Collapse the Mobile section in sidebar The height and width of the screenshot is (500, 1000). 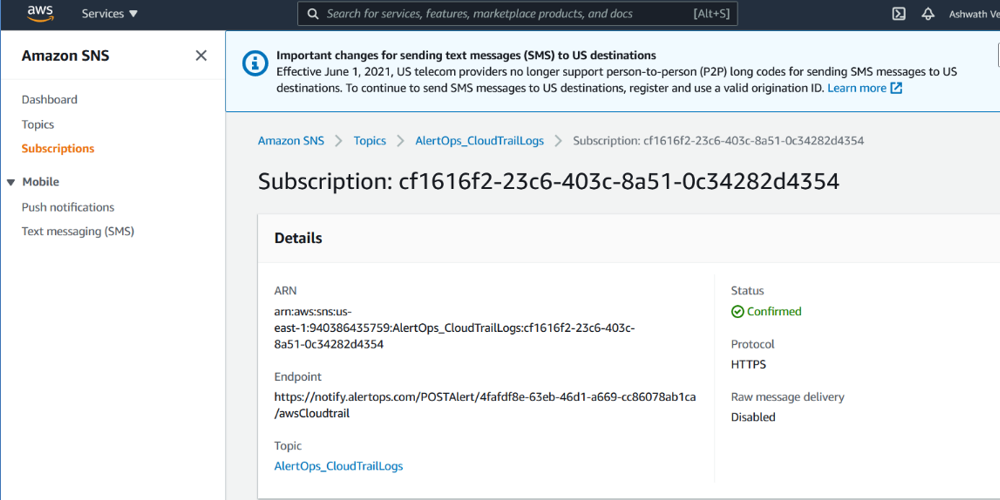(11, 182)
